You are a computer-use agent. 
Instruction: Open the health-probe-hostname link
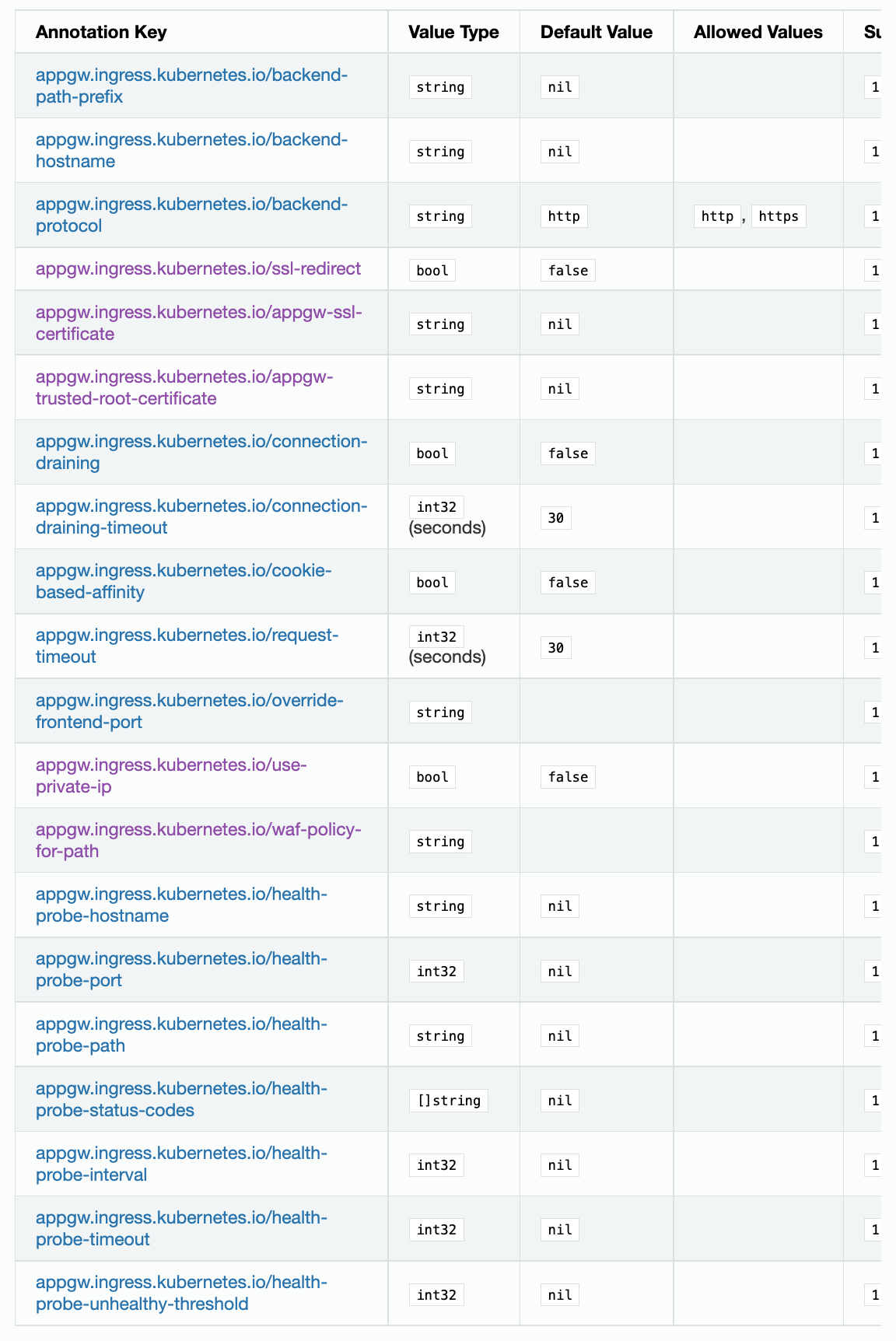coord(182,905)
